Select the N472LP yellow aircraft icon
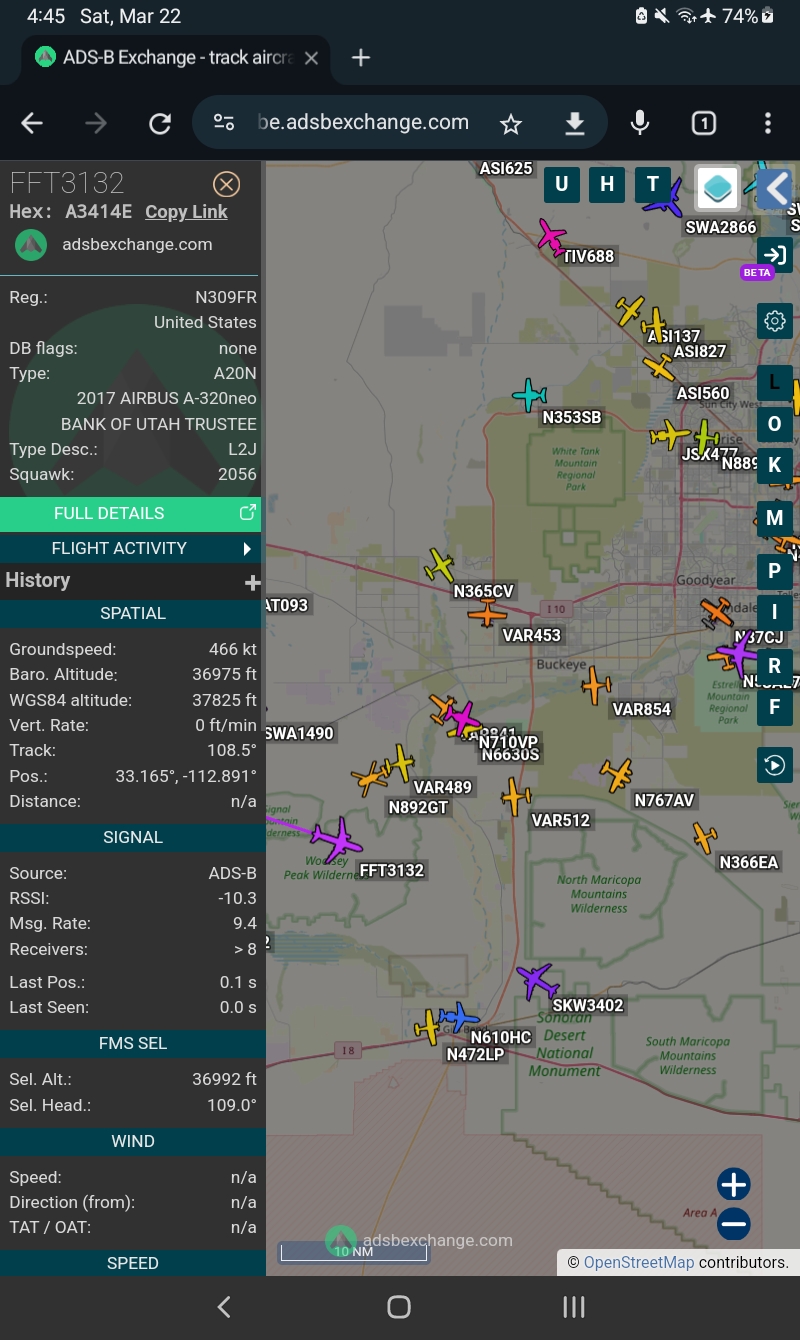 (x=429, y=1027)
